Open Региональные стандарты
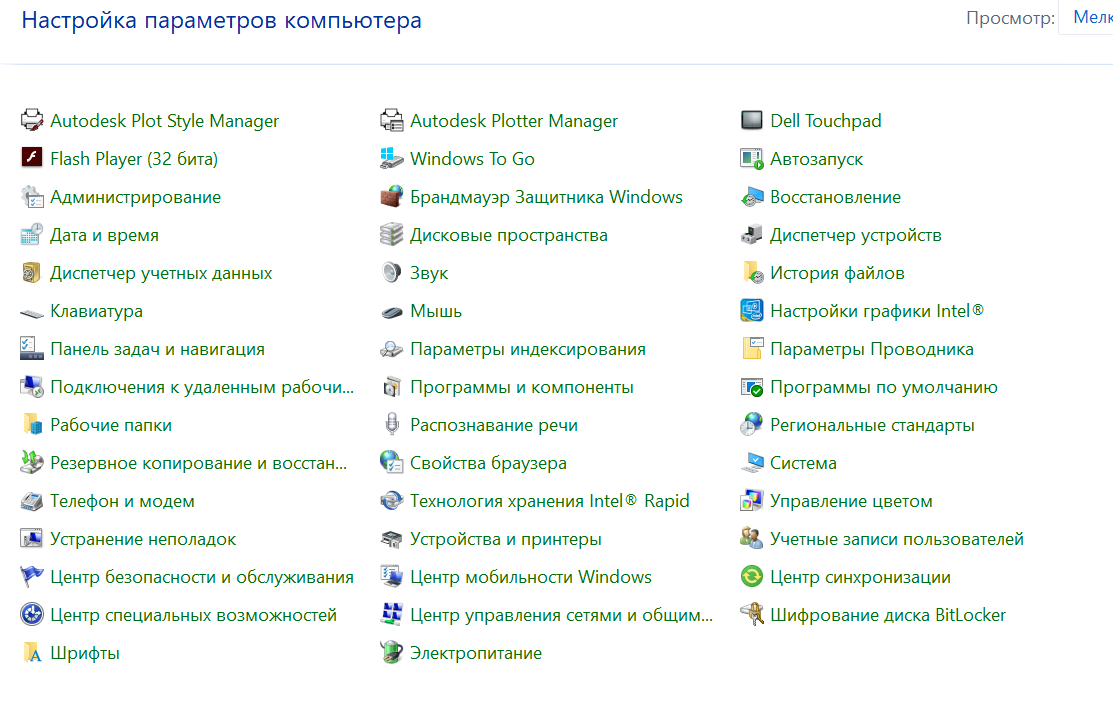 pyautogui.click(x=872, y=425)
